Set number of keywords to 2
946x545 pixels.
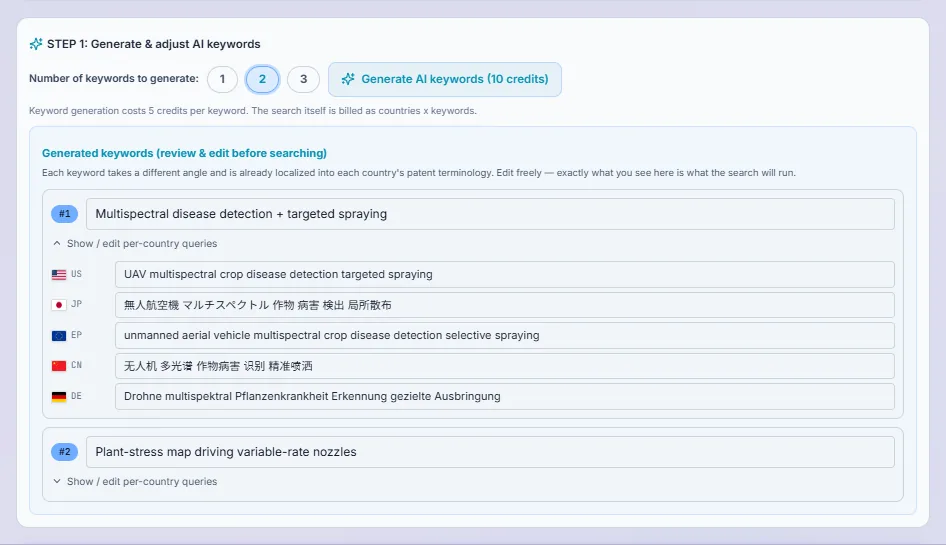coord(262,79)
